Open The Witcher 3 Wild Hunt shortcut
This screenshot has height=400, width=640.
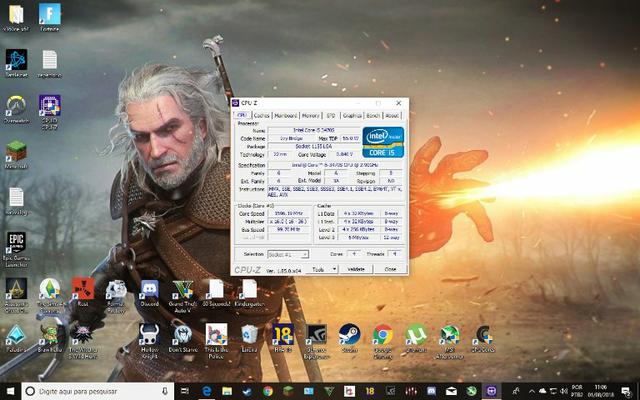coord(83,341)
